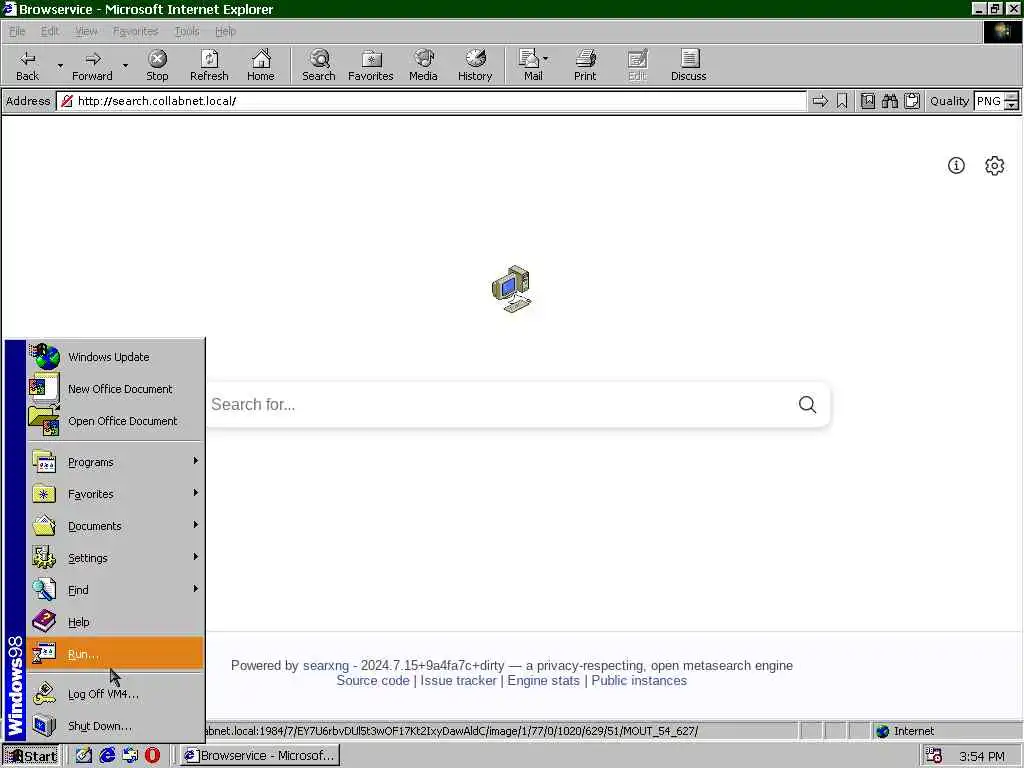Viewport: 1024px width, 768px height.
Task: Expand Documents submenu in Start menu
Action: pyautogui.click(x=115, y=526)
